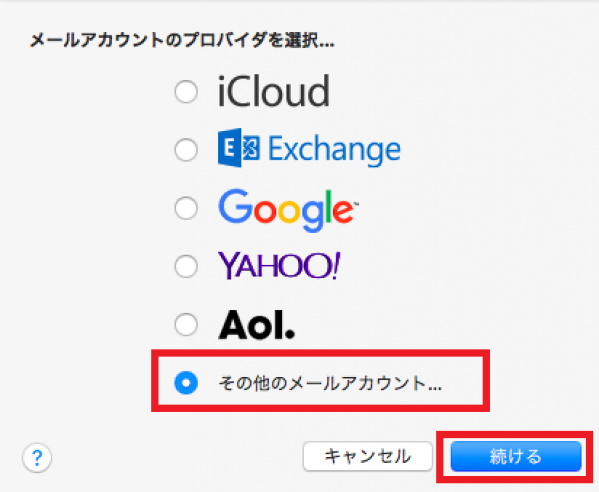Click the キャンセル button
Screen dimensions: 599x492
point(367,456)
